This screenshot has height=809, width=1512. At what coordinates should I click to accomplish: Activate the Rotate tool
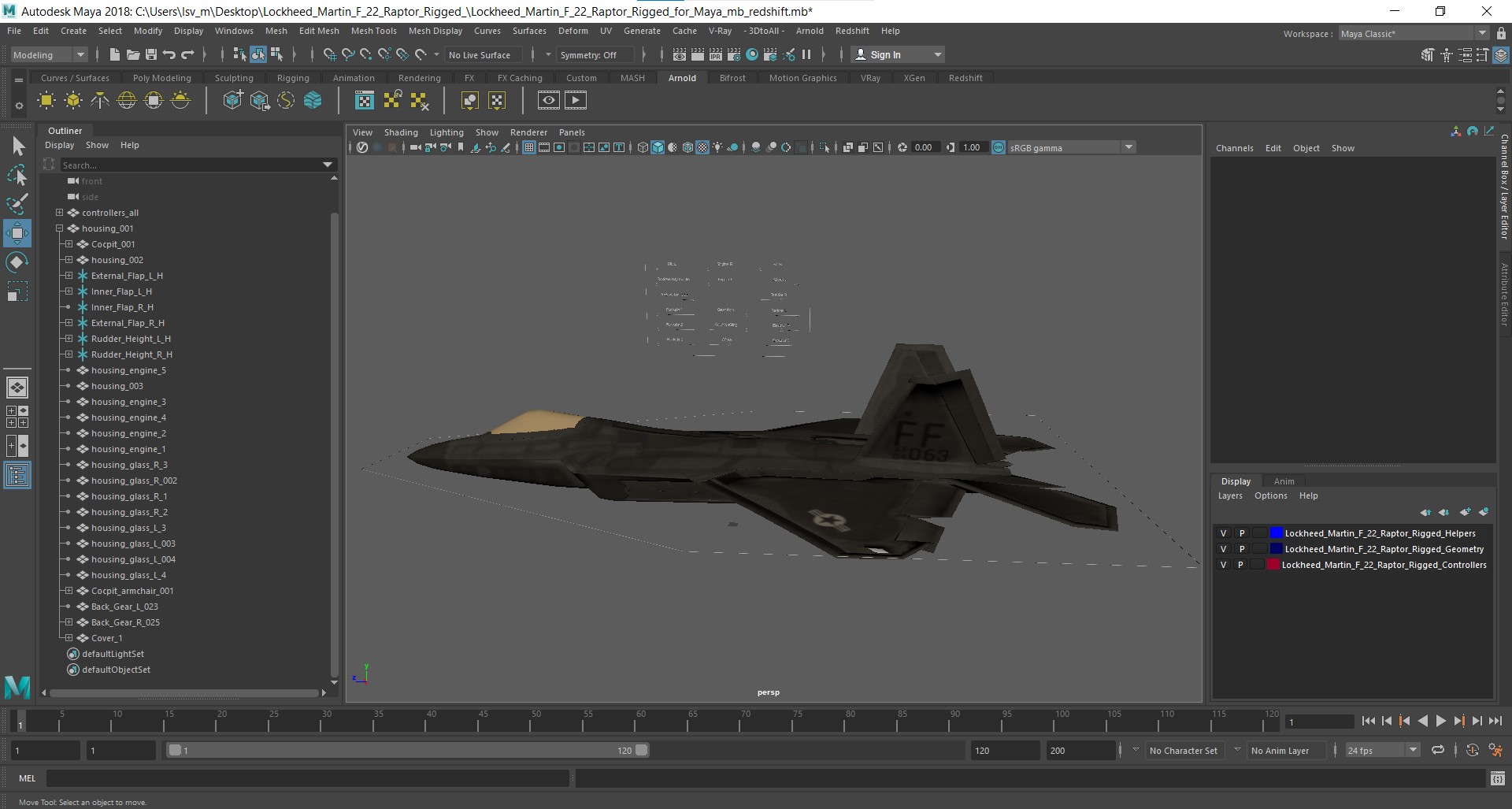17,262
